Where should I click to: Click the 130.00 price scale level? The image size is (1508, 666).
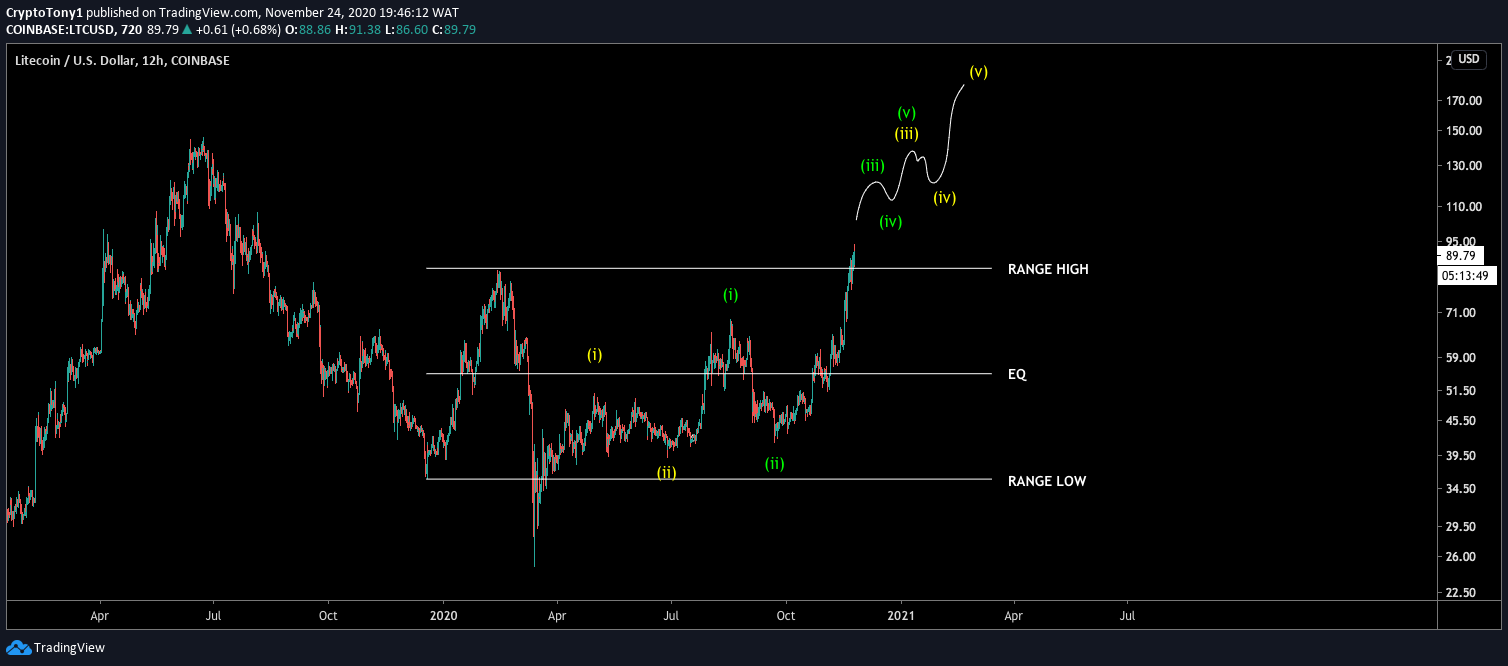(1466, 163)
